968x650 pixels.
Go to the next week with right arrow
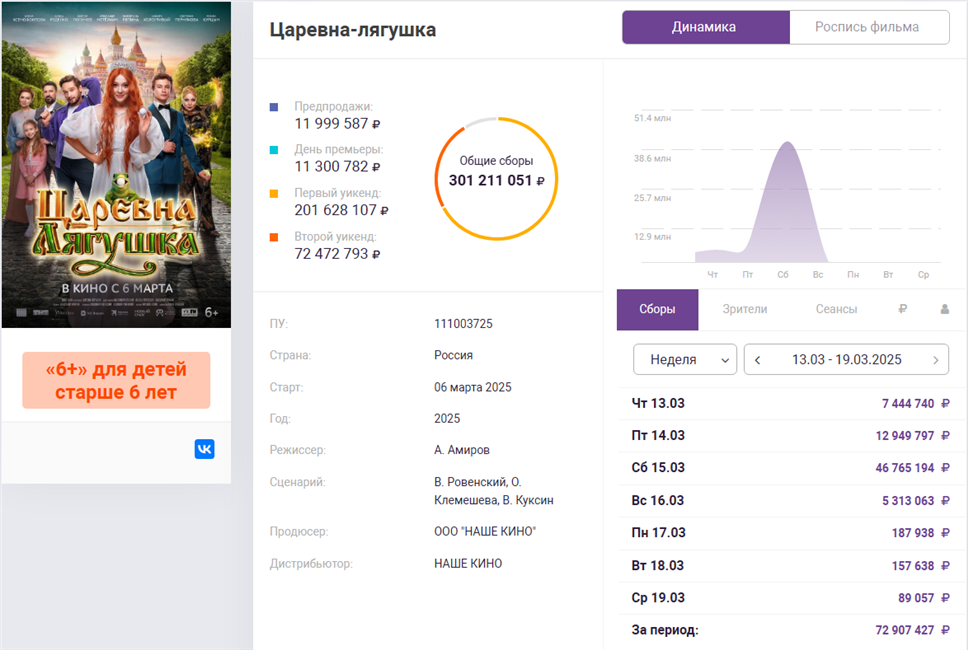point(936,360)
